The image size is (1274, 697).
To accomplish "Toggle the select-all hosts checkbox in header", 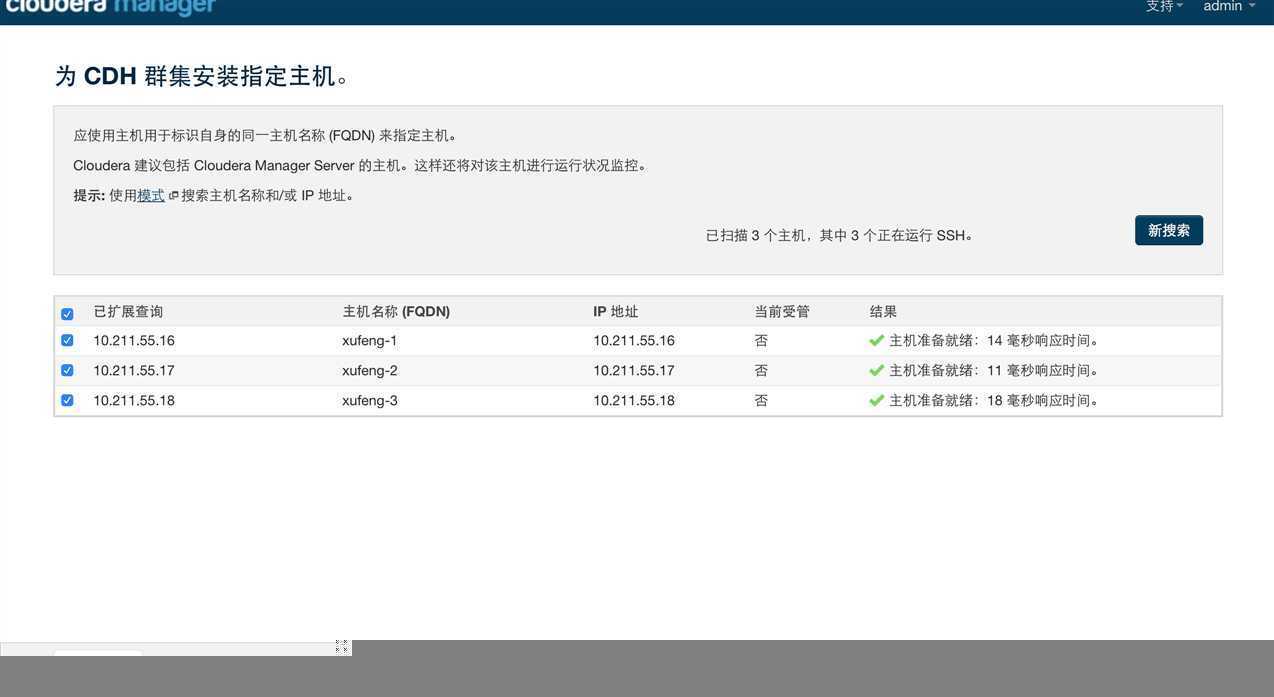I will tap(67, 313).
